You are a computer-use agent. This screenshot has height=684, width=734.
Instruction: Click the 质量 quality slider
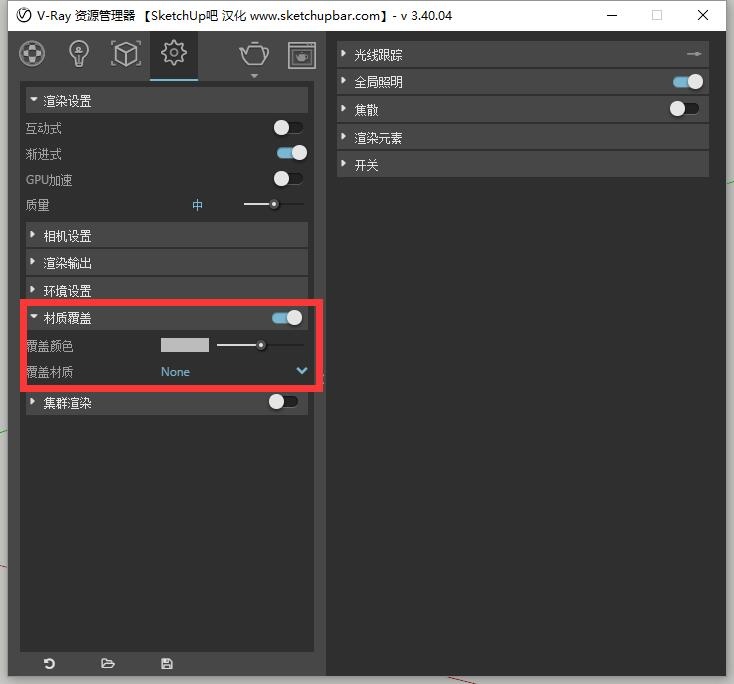pyautogui.click(x=273, y=204)
